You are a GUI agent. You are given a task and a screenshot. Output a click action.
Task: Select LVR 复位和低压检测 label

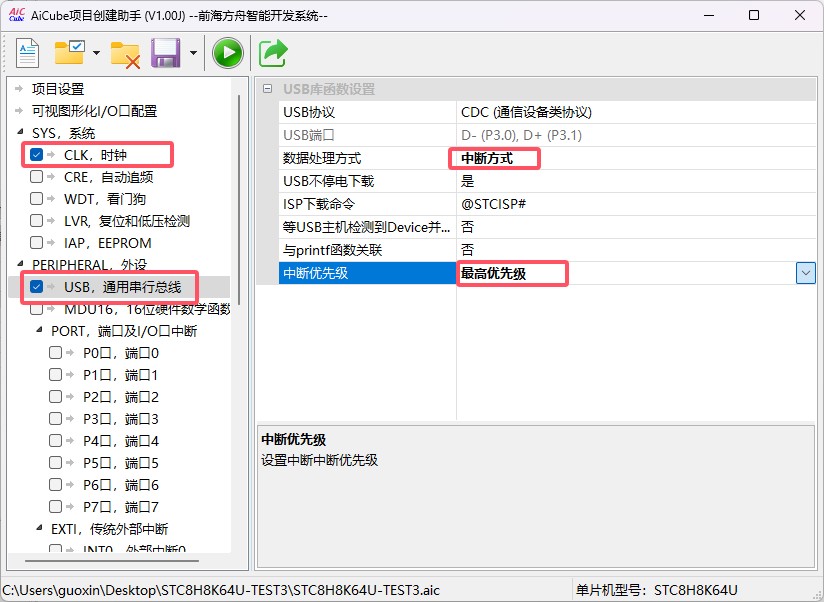click(x=127, y=221)
